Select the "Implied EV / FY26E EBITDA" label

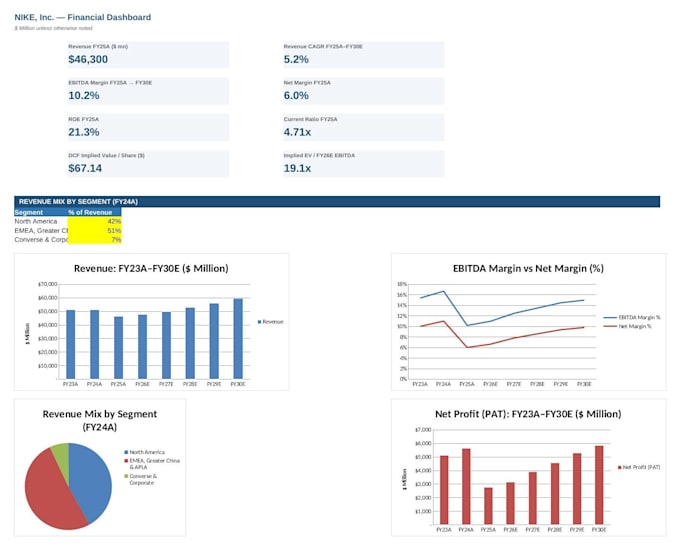pyautogui.click(x=319, y=155)
